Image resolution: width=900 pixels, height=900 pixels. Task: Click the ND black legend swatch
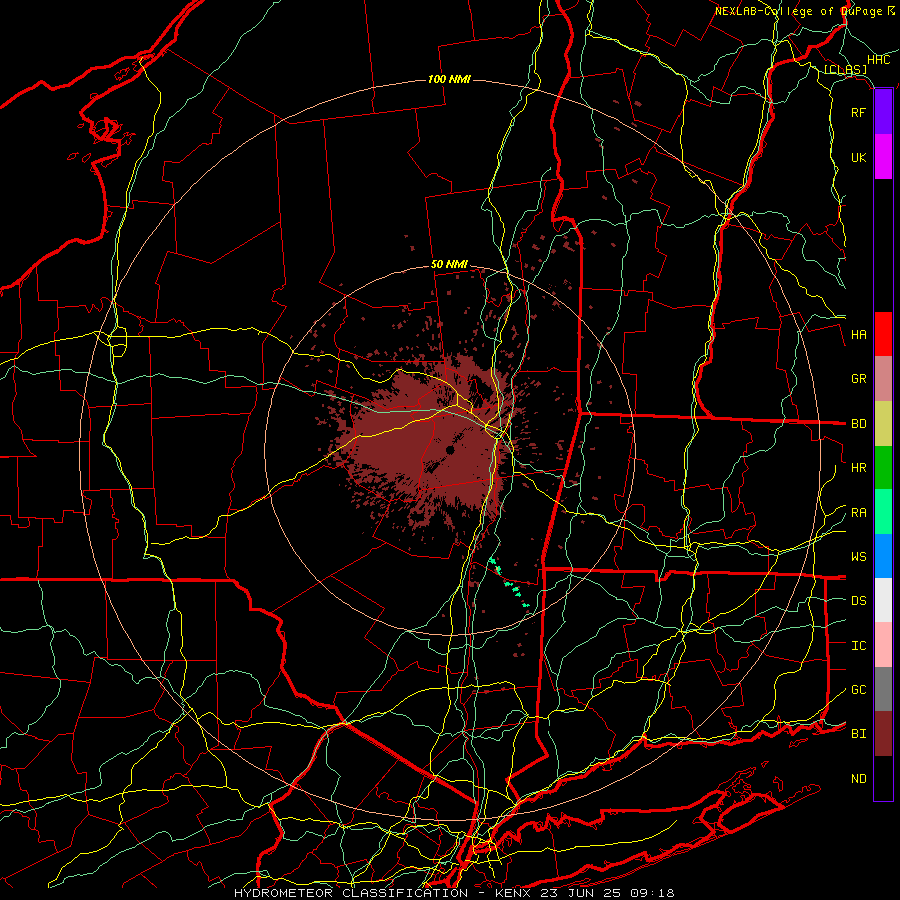point(883,778)
